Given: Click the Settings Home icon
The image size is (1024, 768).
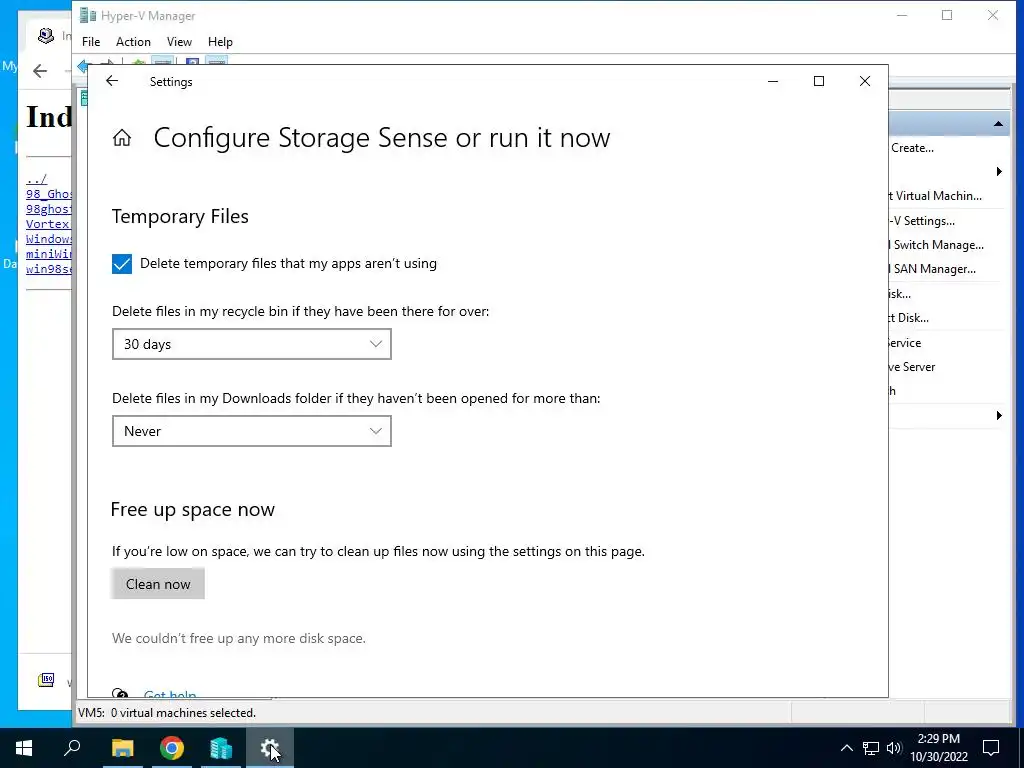Looking at the screenshot, I should (122, 138).
